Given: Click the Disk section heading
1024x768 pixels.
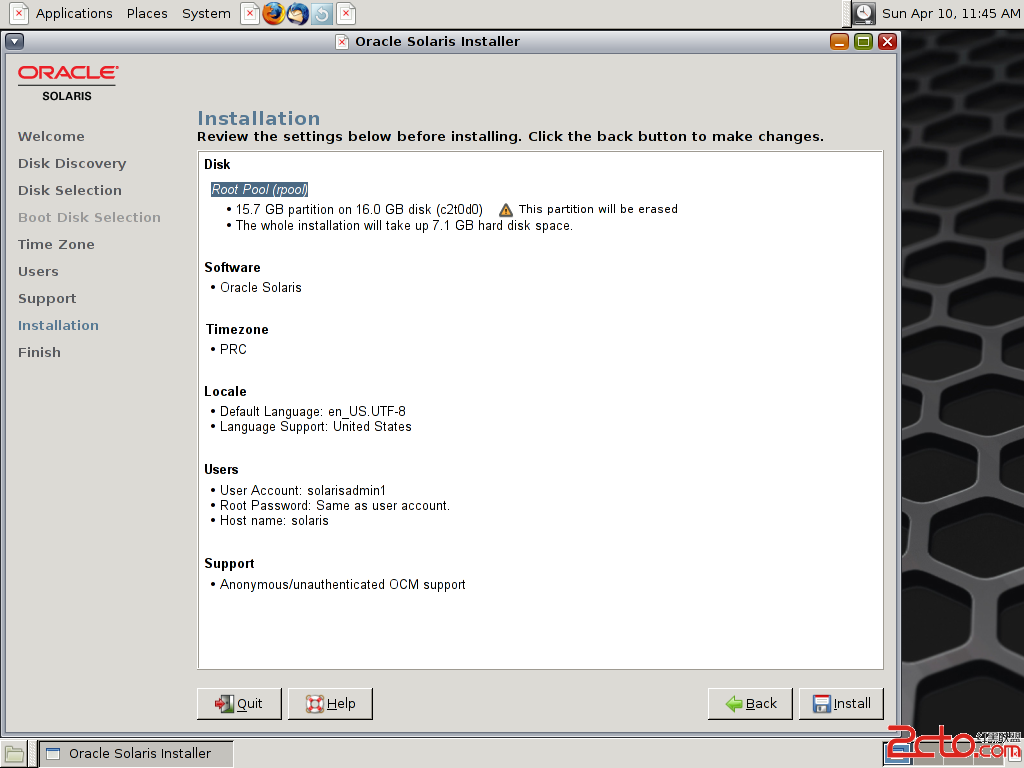Looking at the screenshot, I should tap(217, 165).
